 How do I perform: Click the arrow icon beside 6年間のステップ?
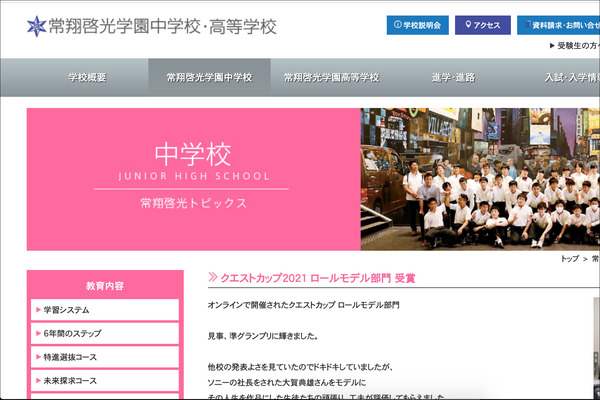point(38,334)
